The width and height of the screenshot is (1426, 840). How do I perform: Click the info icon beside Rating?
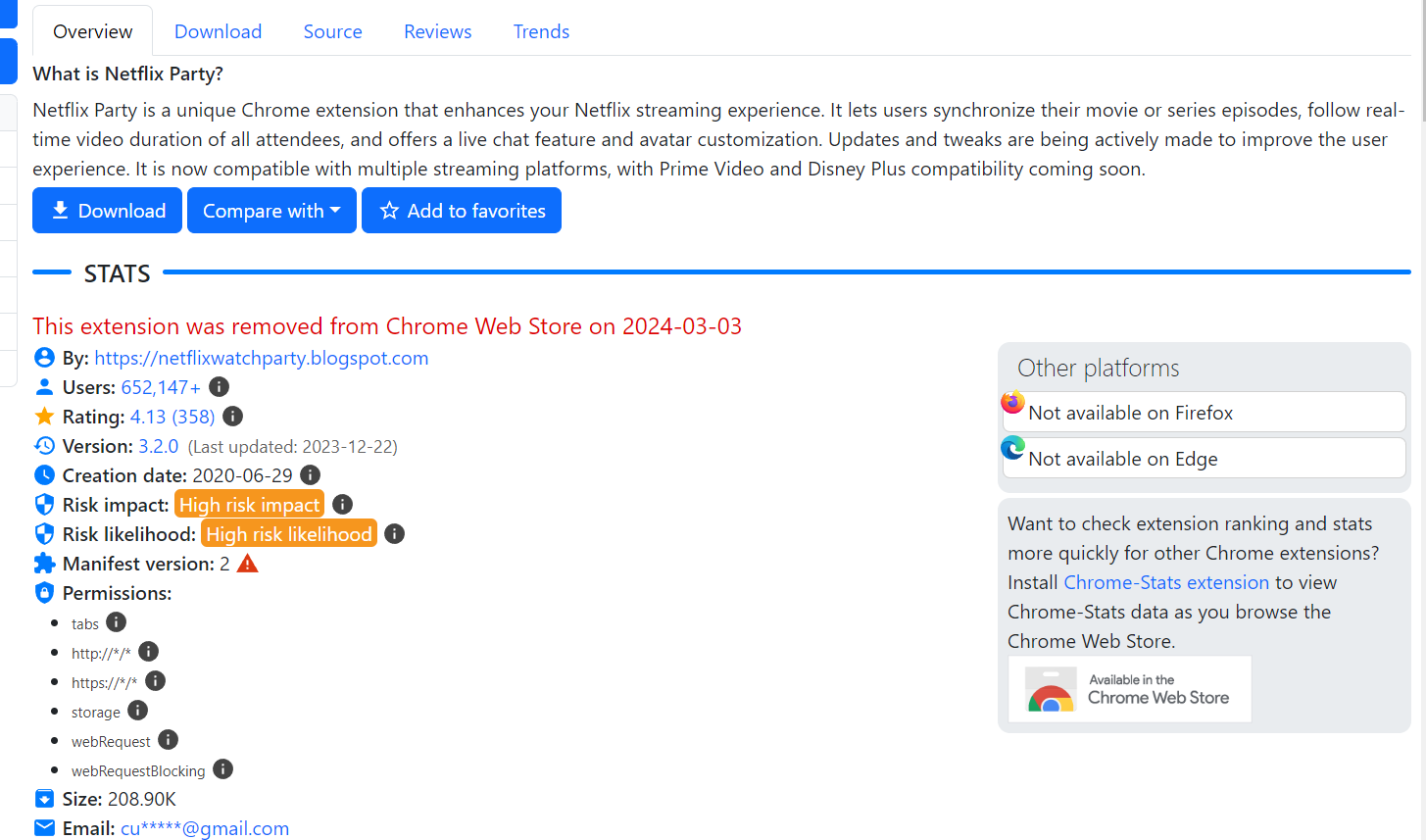coord(233,417)
